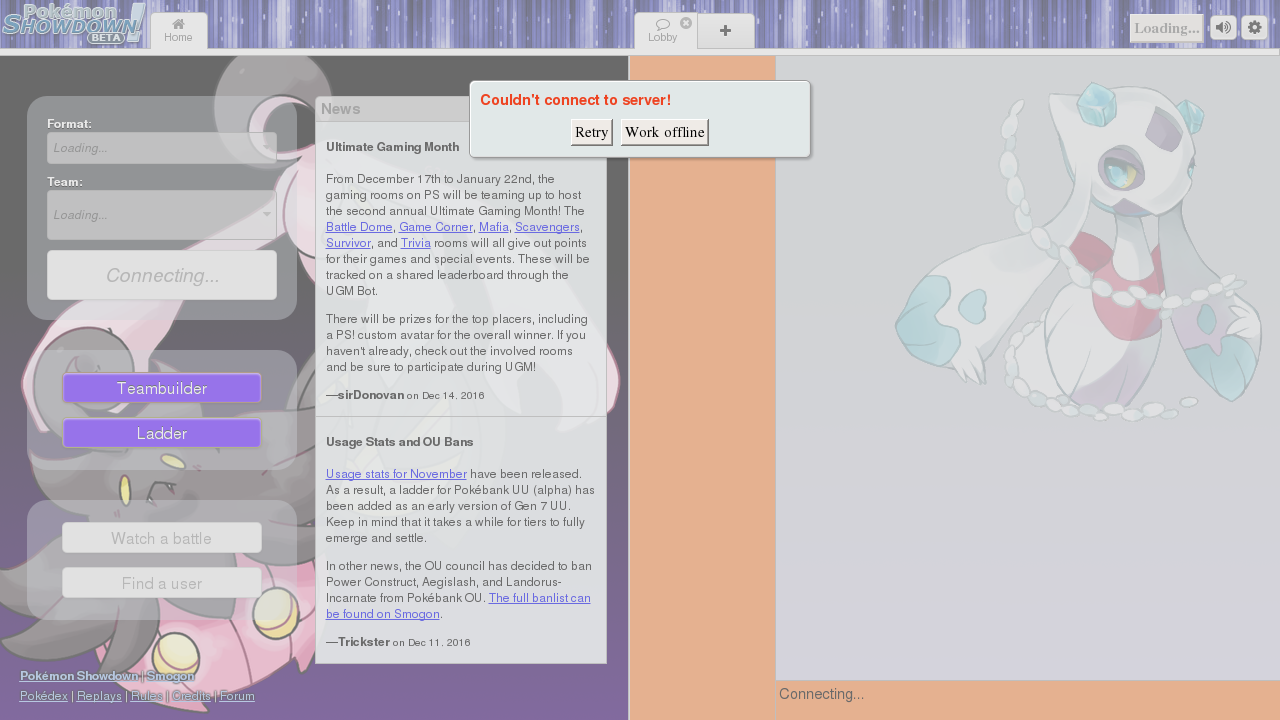
Task: Open the Pokémon Showdown footer link
Action: tap(79, 676)
